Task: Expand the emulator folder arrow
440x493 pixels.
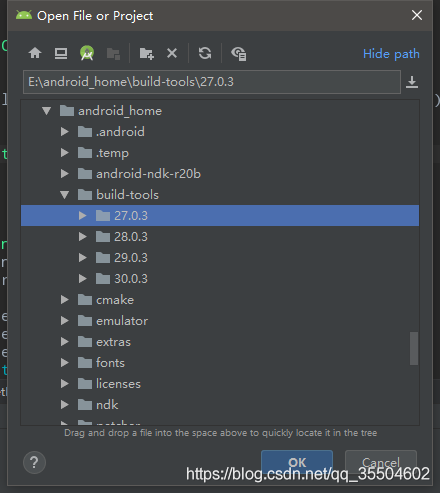Action: [x=65, y=321]
